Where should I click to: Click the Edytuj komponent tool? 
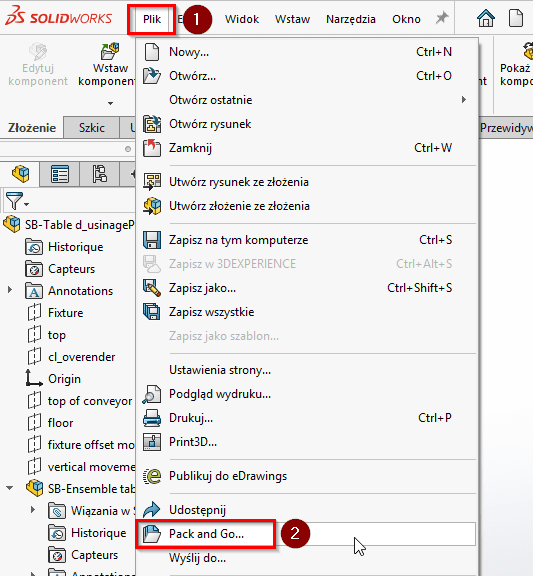[38, 64]
